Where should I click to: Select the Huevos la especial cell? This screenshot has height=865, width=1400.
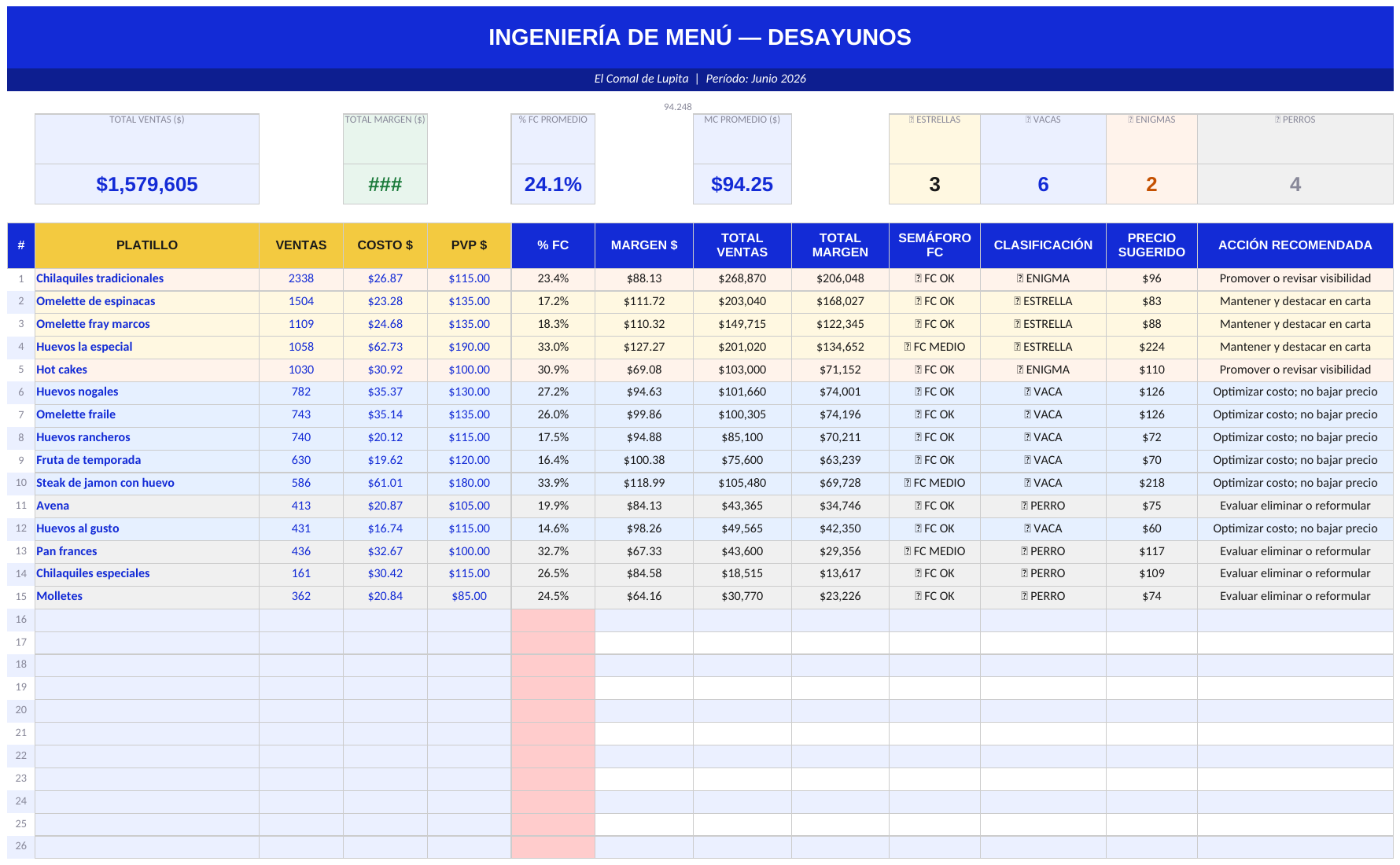click(147, 347)
